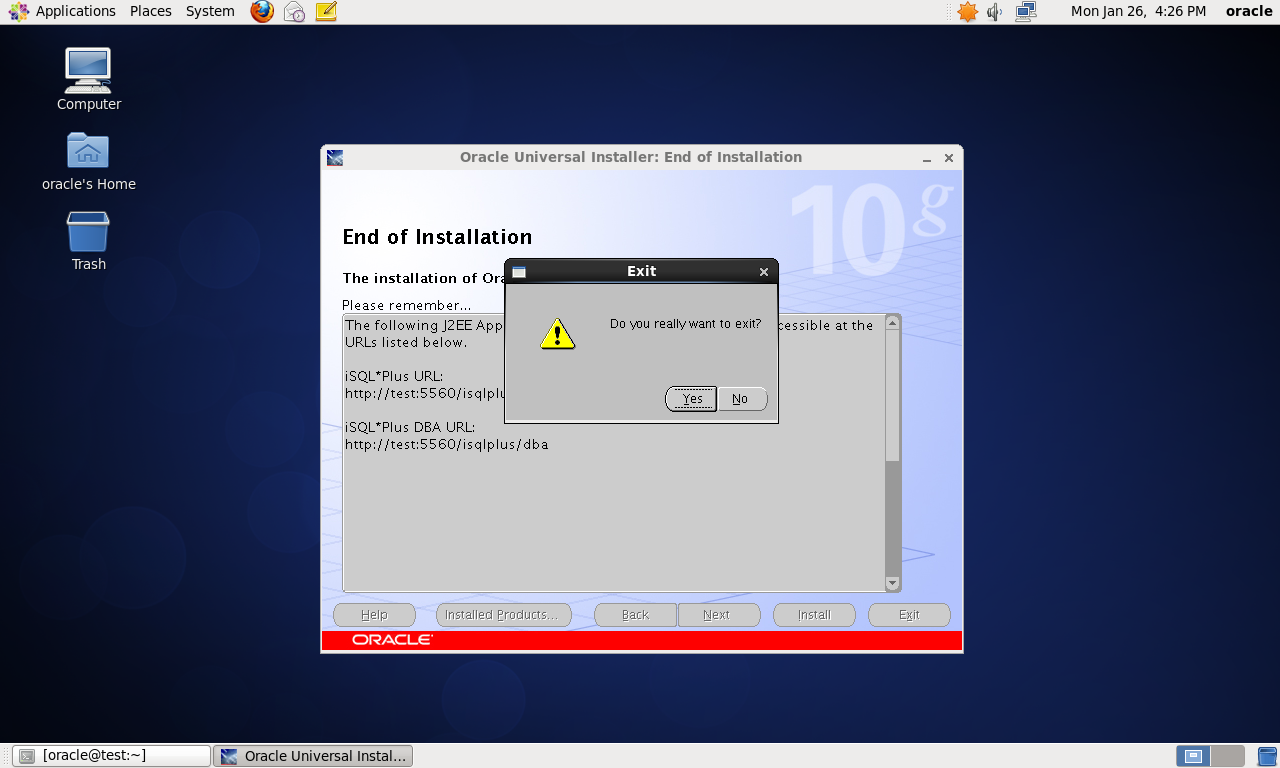This screenshot has height=768, width=1280.
Task: Click the 'http://test:5560/isqlplus/dba' line
Action: point(446,444)
